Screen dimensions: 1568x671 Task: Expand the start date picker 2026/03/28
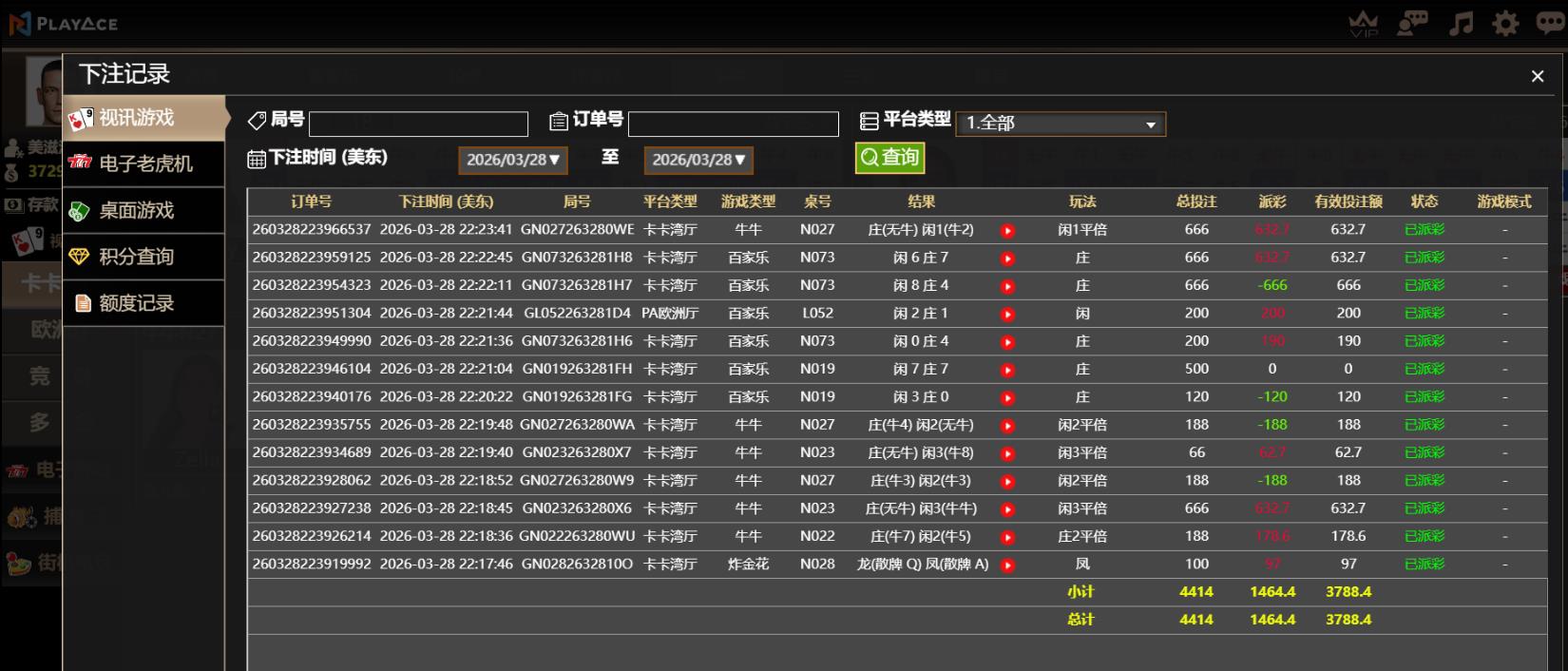click(x=513, y=160)
